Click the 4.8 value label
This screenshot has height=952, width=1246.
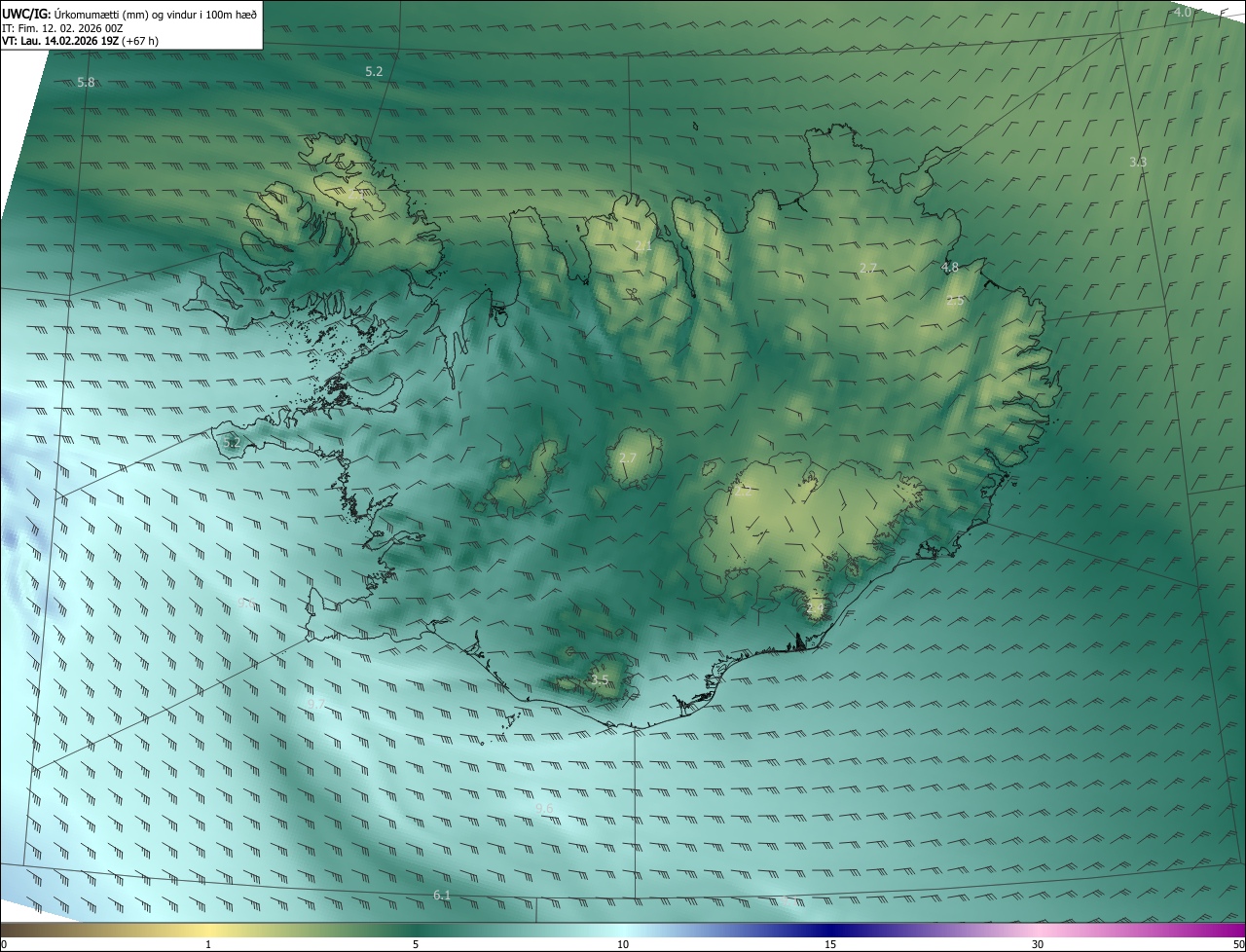click(x=950, y=267)
